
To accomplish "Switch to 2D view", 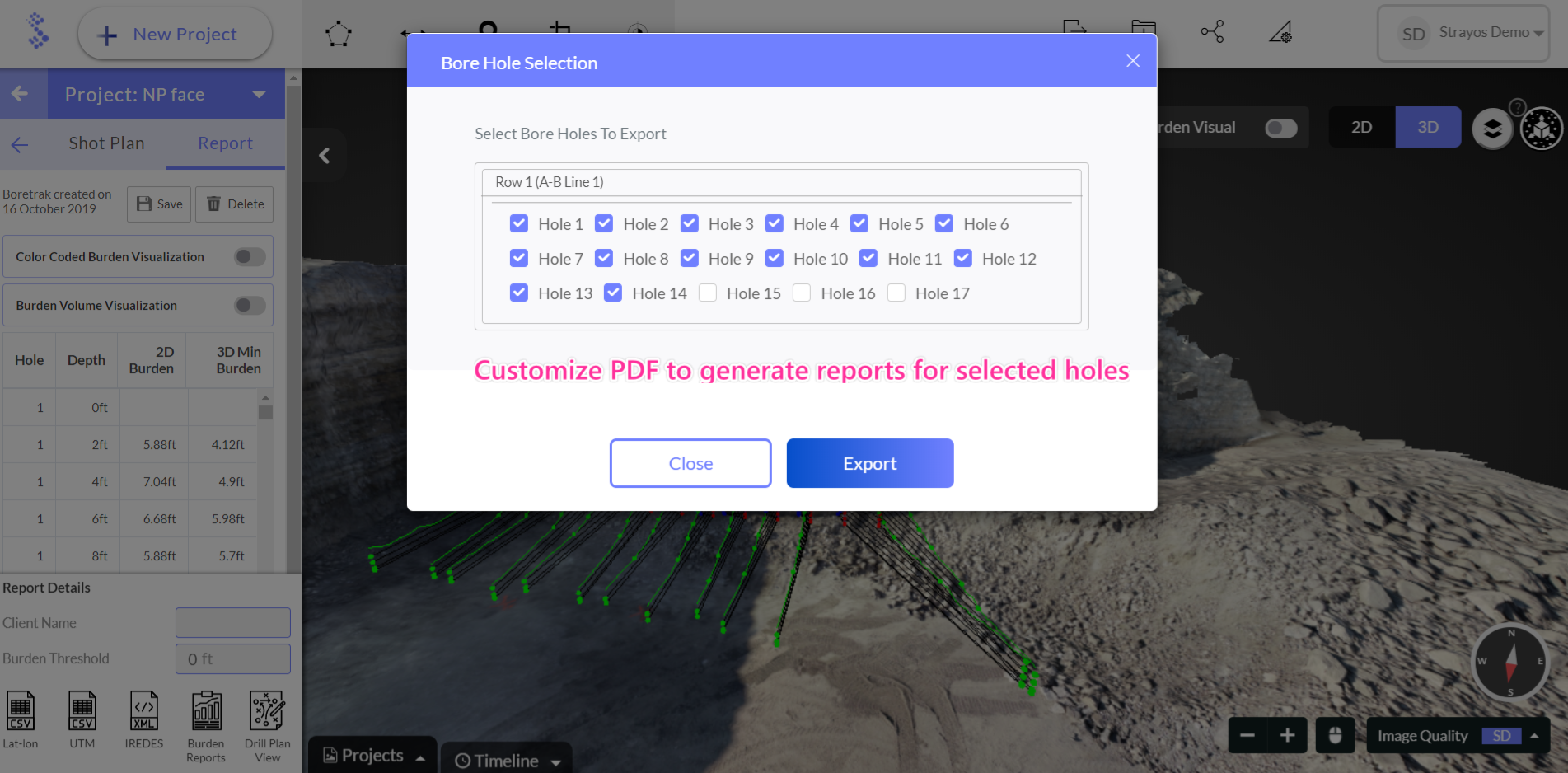I will click(x=1361, y=128).
